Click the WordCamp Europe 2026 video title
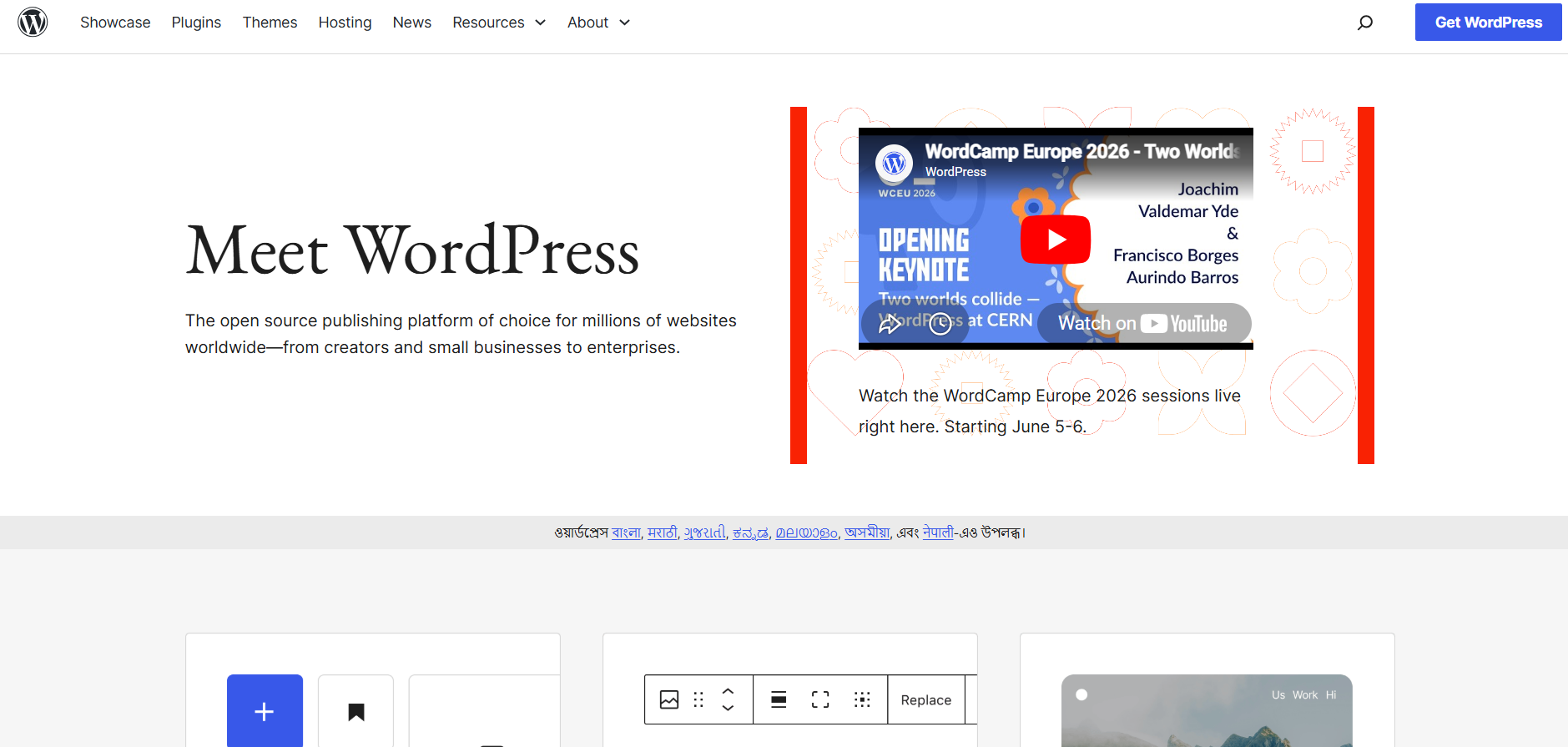This screenshot has height=747, width=1568. click(x=1081, y=151)
